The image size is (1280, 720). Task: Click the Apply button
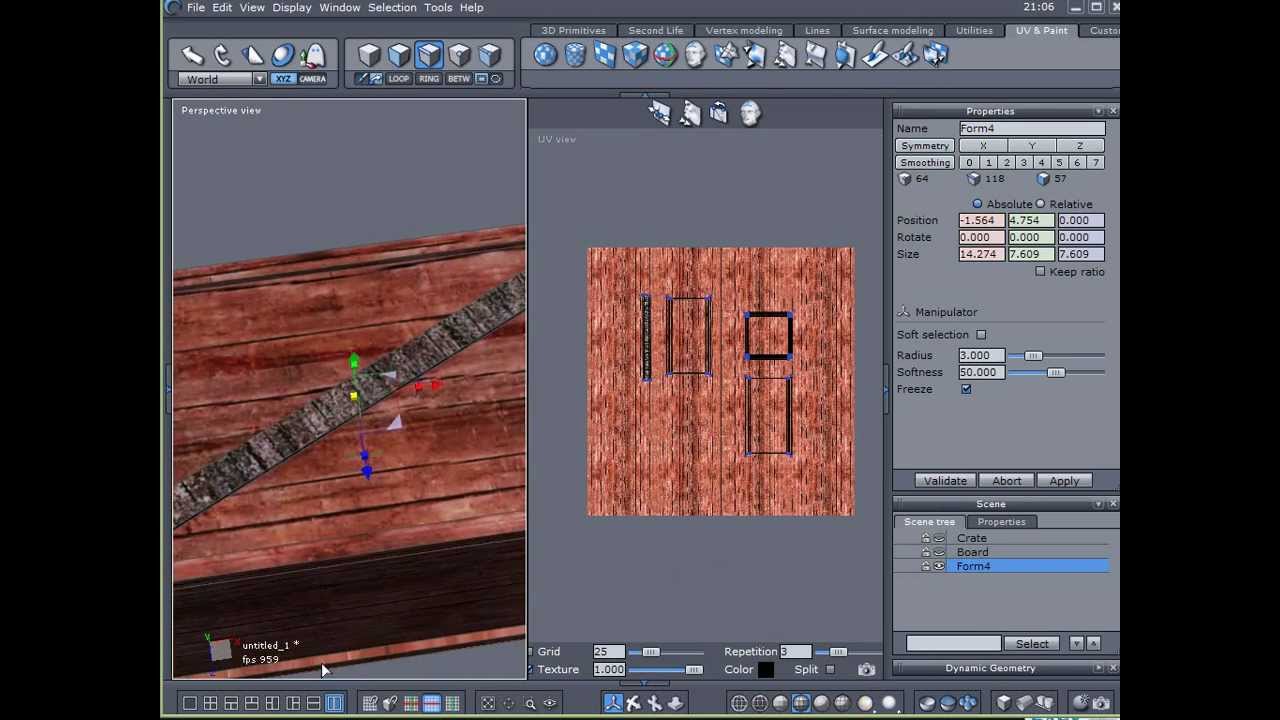(x=1064, y=481)
